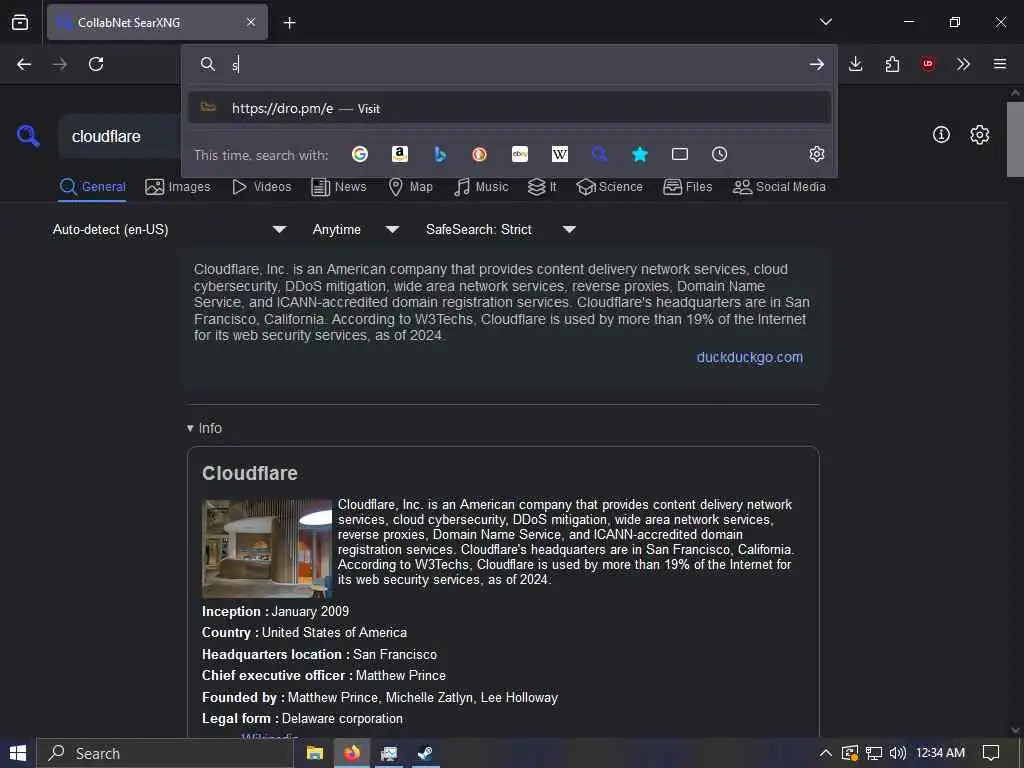Click the page vertical scrollbar thumb

click(1015, 139)
